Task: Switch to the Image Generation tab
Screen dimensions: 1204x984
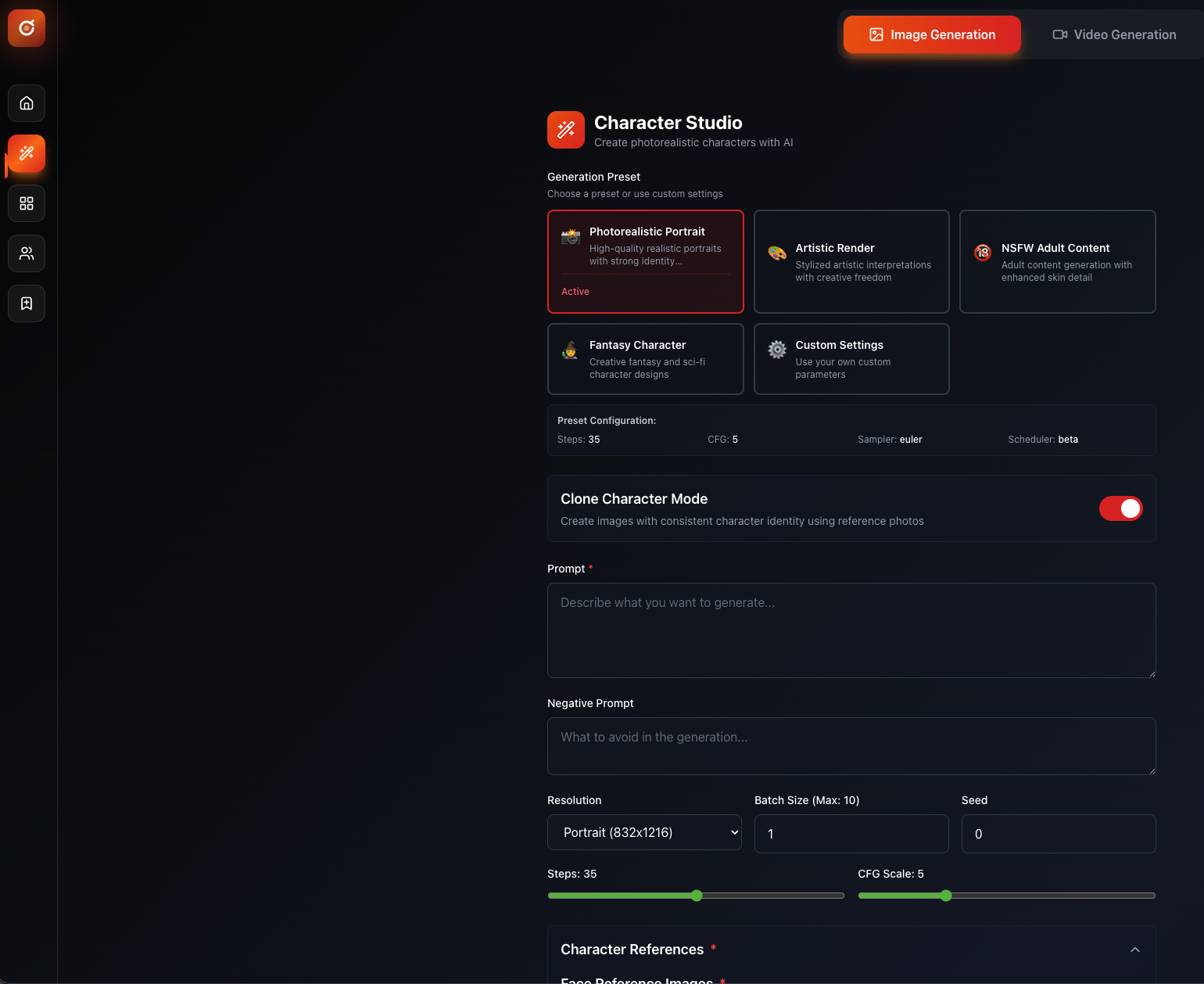Action: 931,34
